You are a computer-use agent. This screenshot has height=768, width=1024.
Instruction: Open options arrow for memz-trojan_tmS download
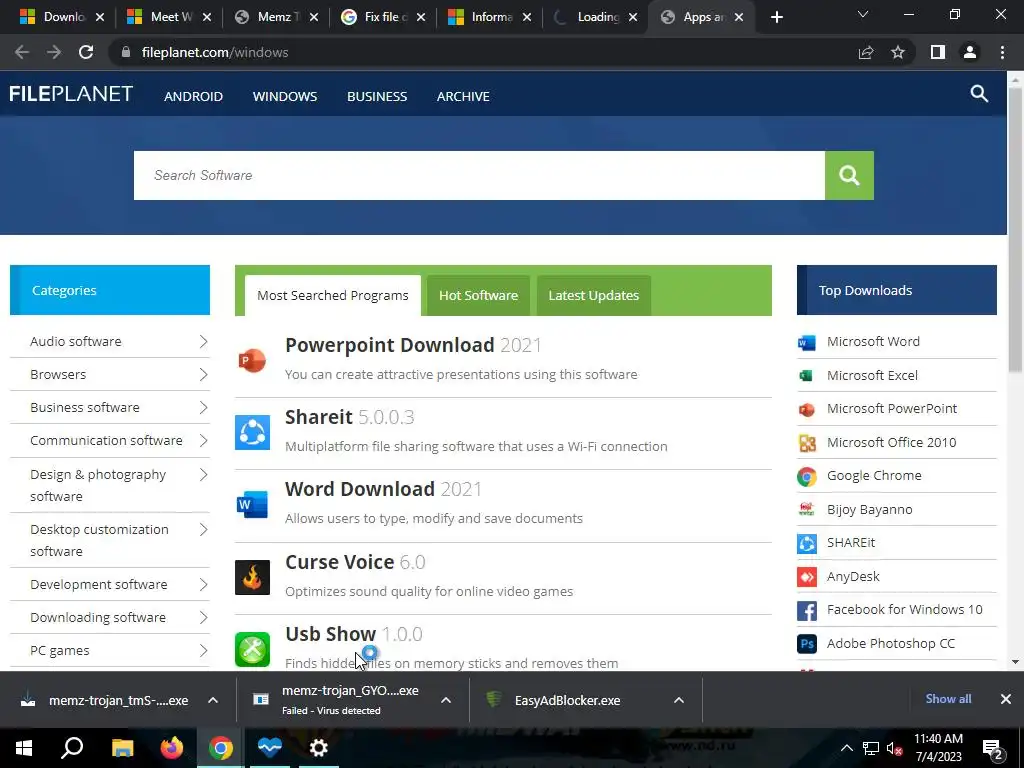(213, 700)
